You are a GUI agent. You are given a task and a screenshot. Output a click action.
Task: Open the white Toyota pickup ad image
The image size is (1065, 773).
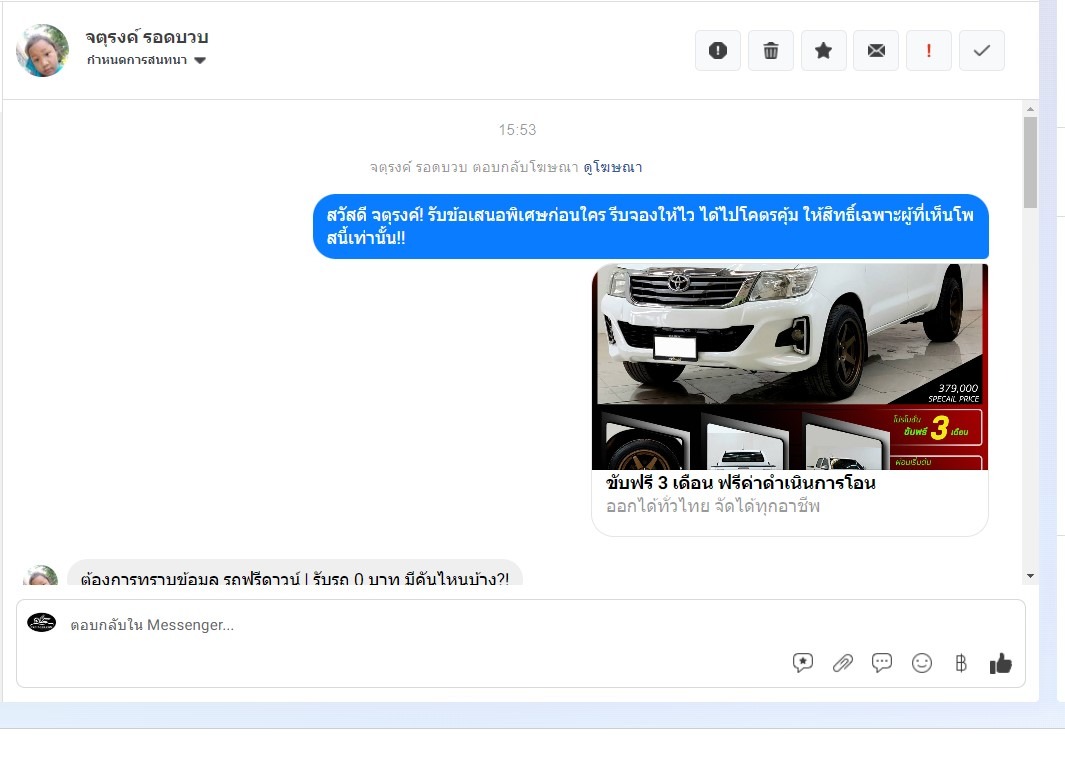coord(790,366)
